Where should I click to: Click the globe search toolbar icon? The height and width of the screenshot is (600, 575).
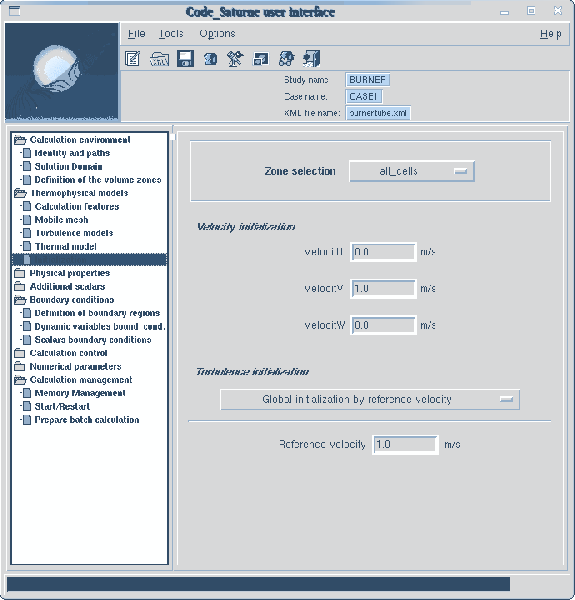tap(287, 59)
